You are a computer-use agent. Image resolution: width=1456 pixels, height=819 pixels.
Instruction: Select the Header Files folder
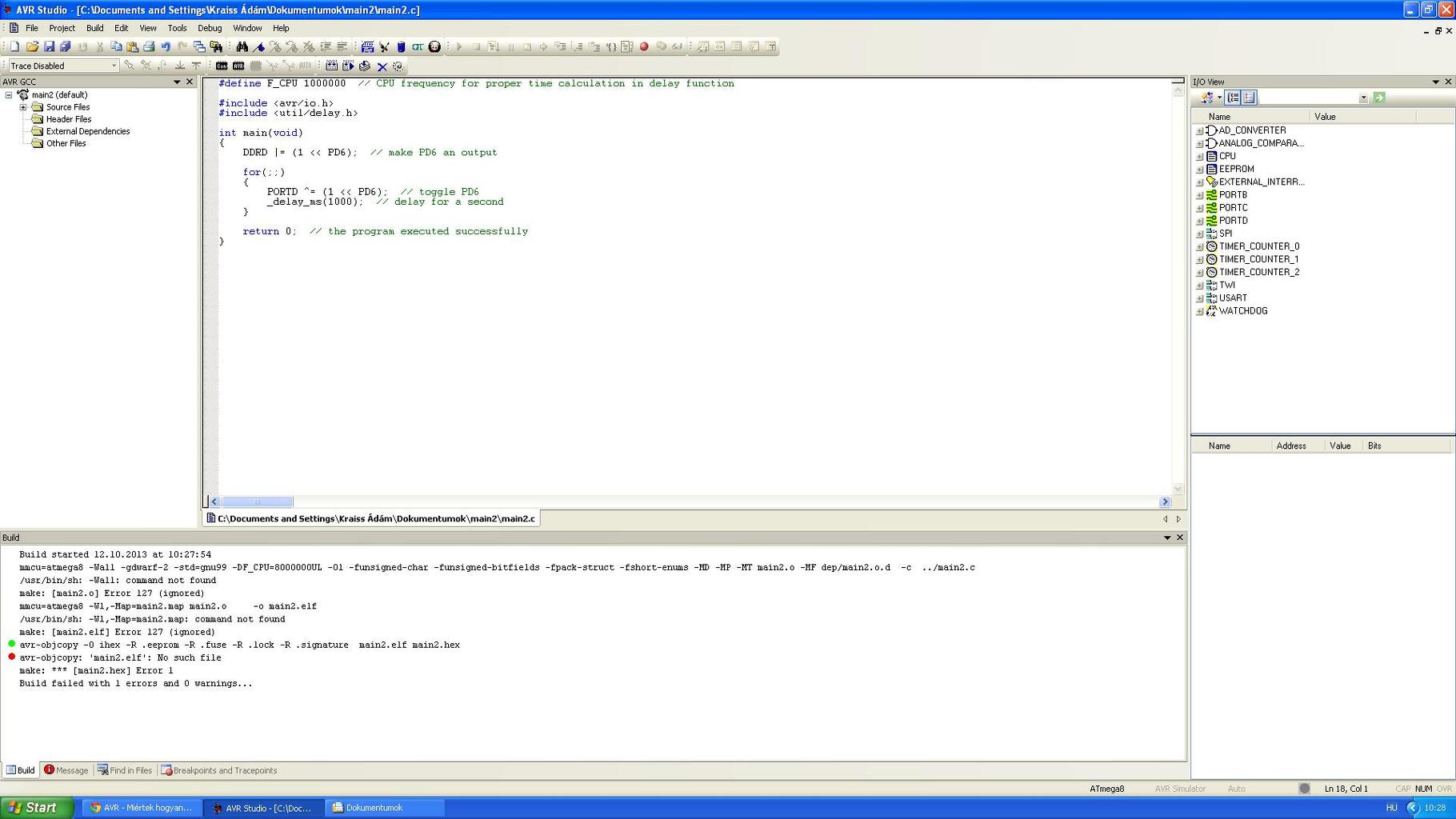[x=68, y=119]
